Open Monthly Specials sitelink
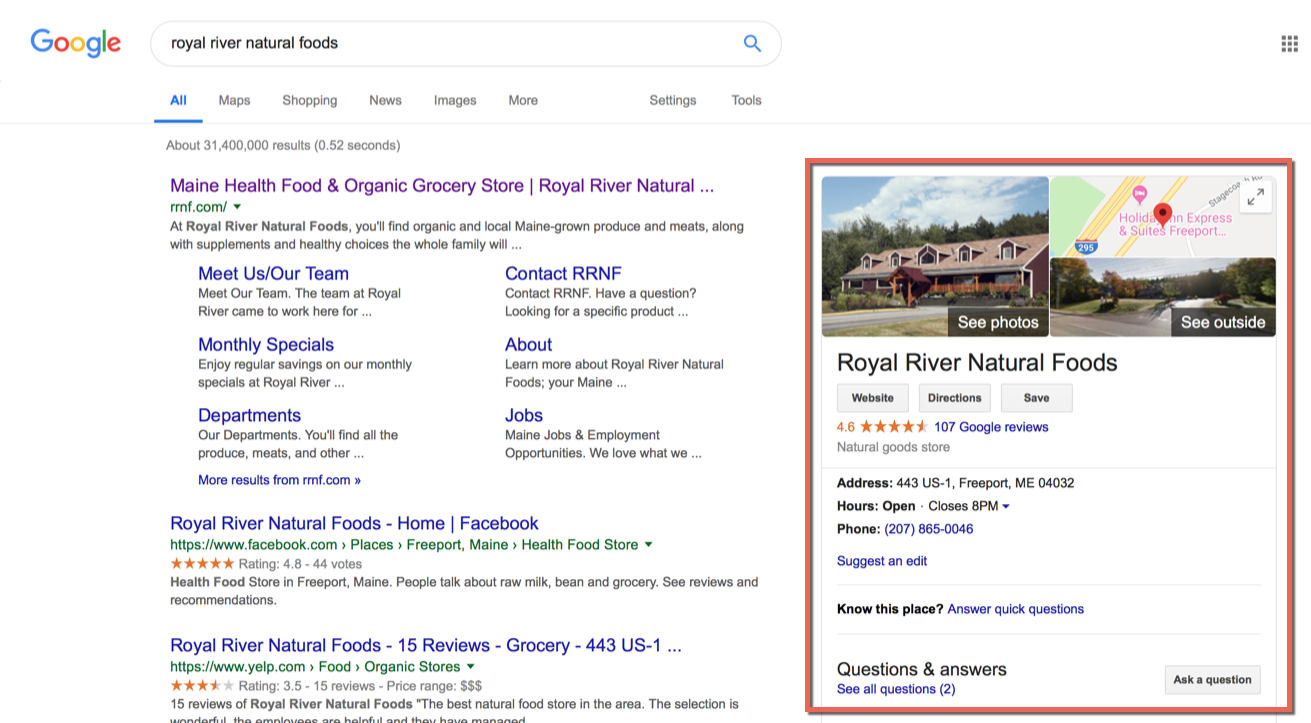This screenshot has width=1311, height=723. (266, 345)
